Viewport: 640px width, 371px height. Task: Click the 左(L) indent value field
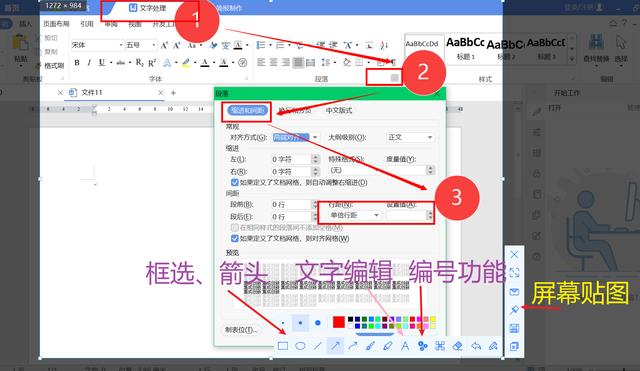click(291, 159)
